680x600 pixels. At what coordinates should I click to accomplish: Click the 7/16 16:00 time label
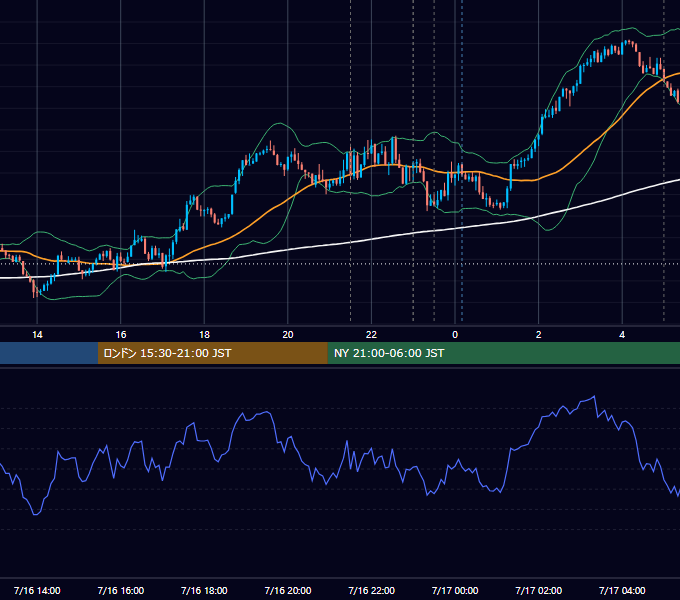(121, 590)
